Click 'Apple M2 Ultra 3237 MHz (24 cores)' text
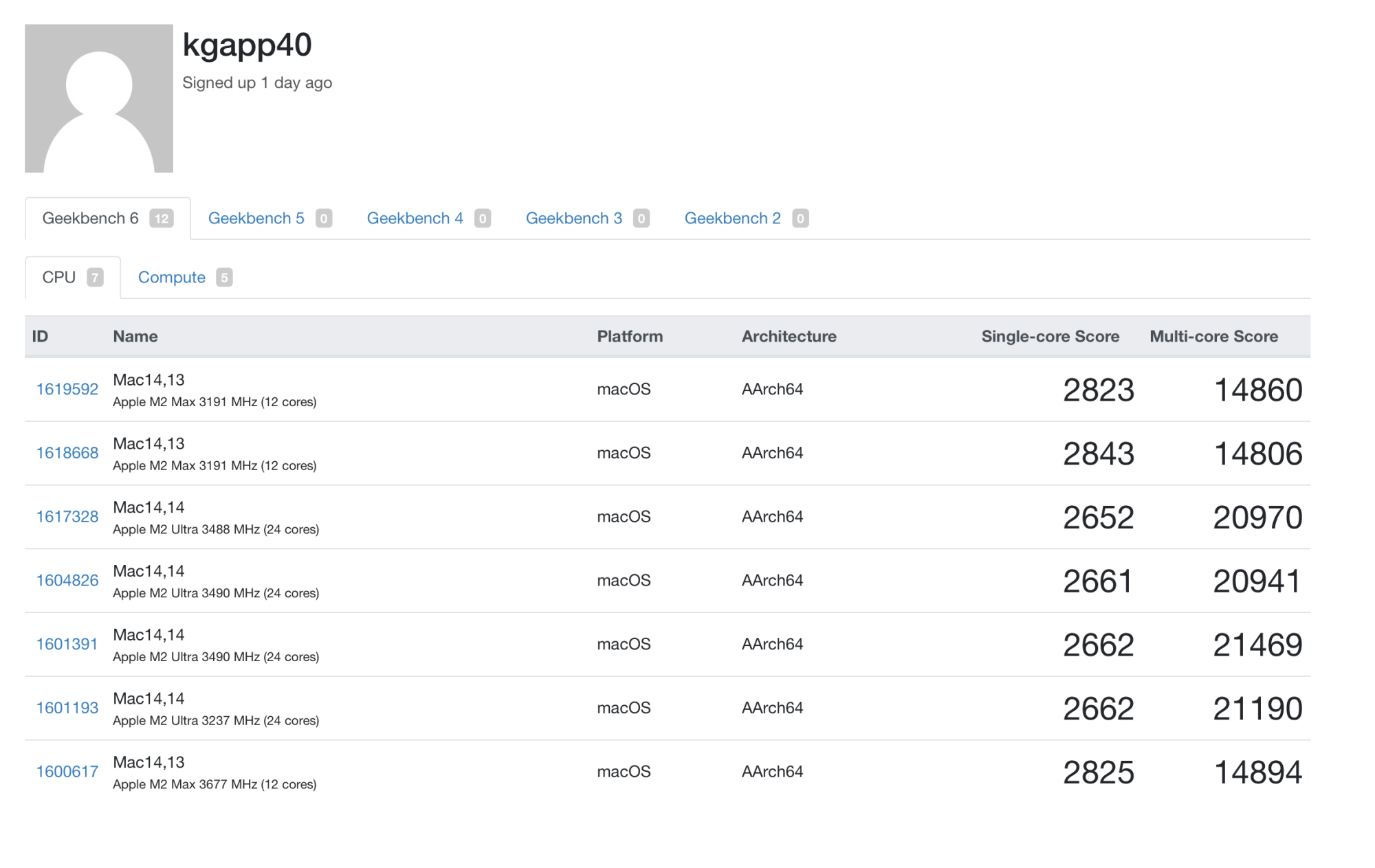 pos(216,721)
